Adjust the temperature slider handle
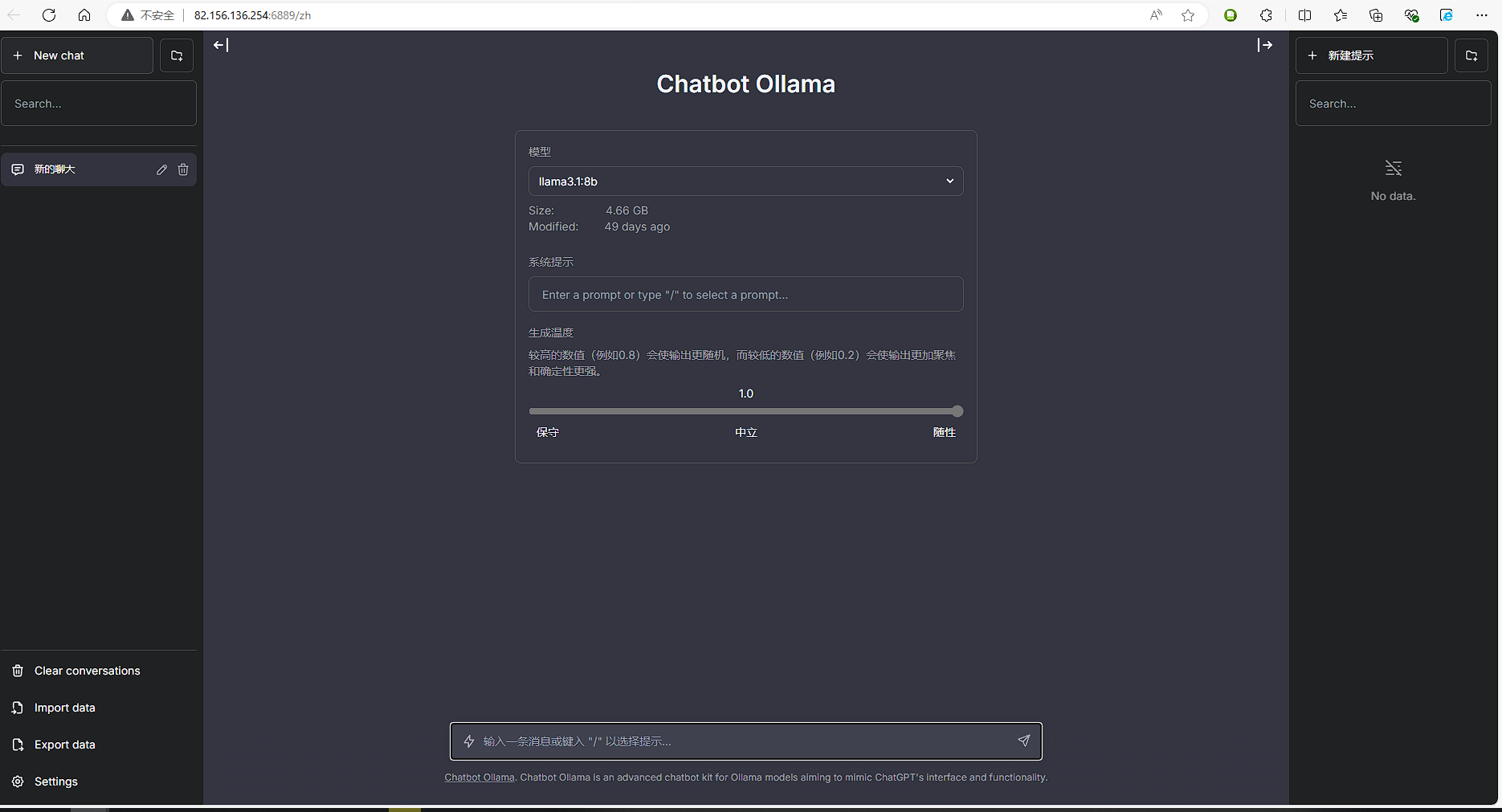Image resolution: width=1502 pixels, height=812 pixels. (957, 411)
